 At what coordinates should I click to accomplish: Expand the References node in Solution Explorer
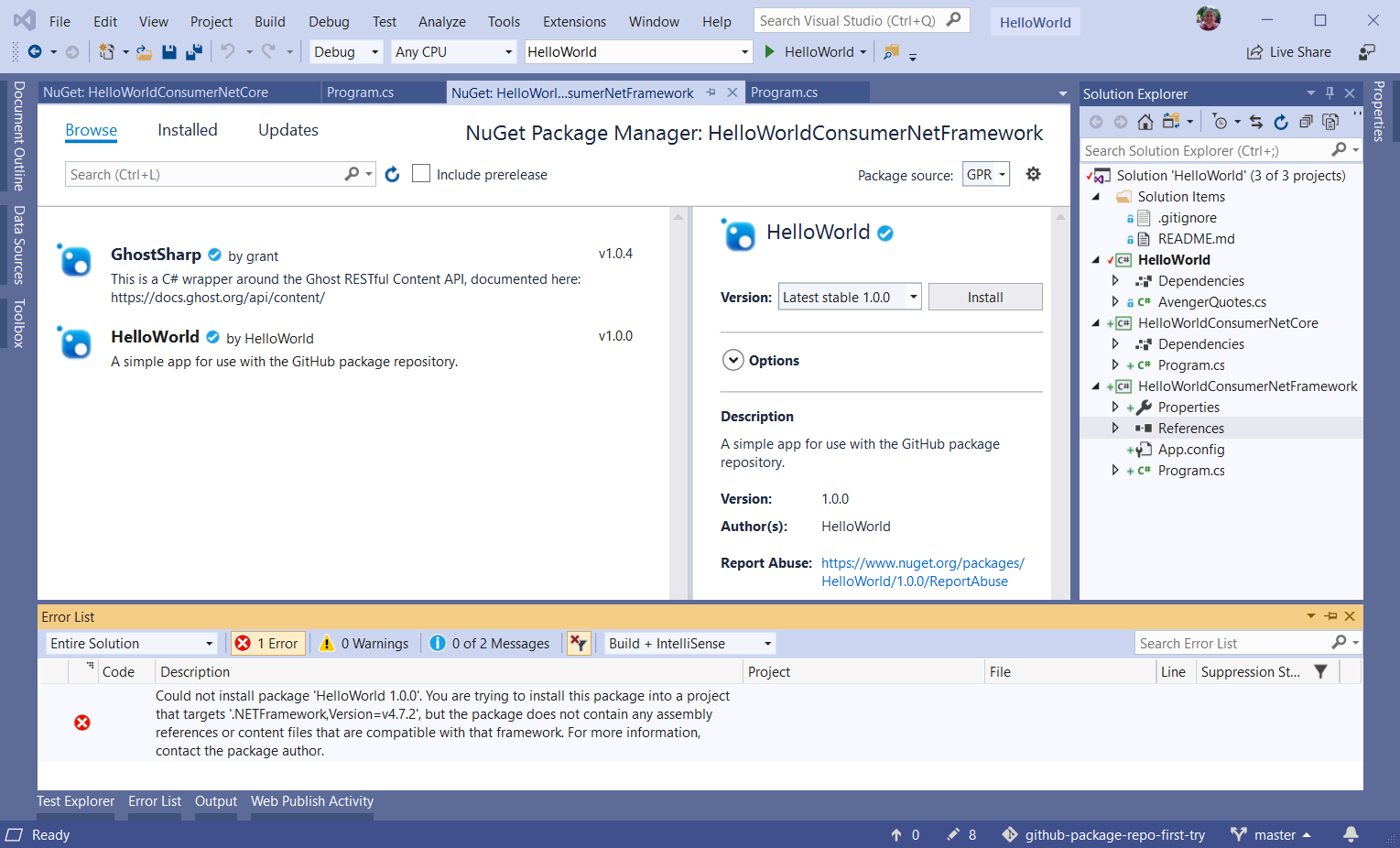[1115, 428]
